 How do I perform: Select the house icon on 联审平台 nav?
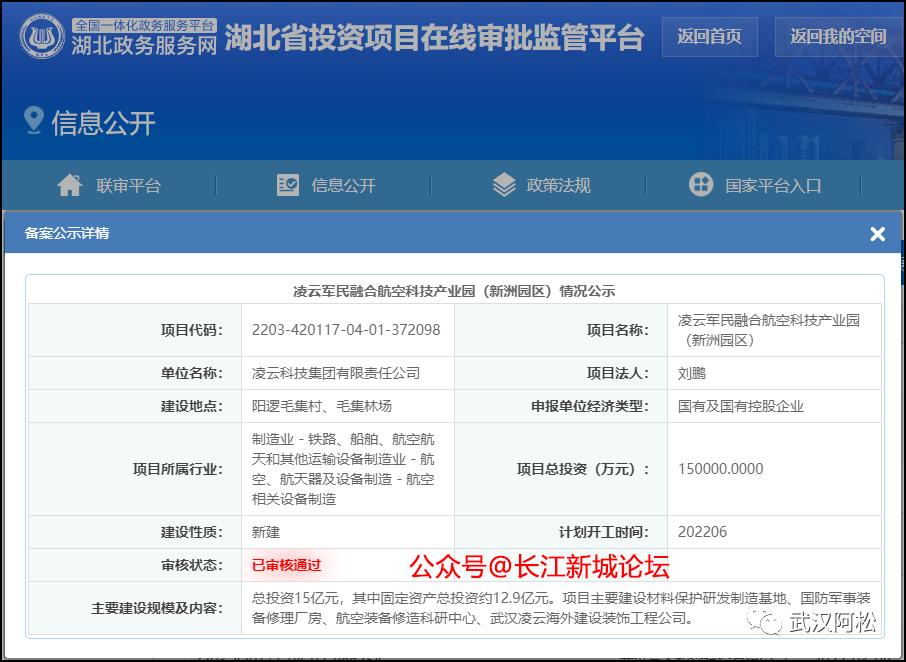pos(68,184)
